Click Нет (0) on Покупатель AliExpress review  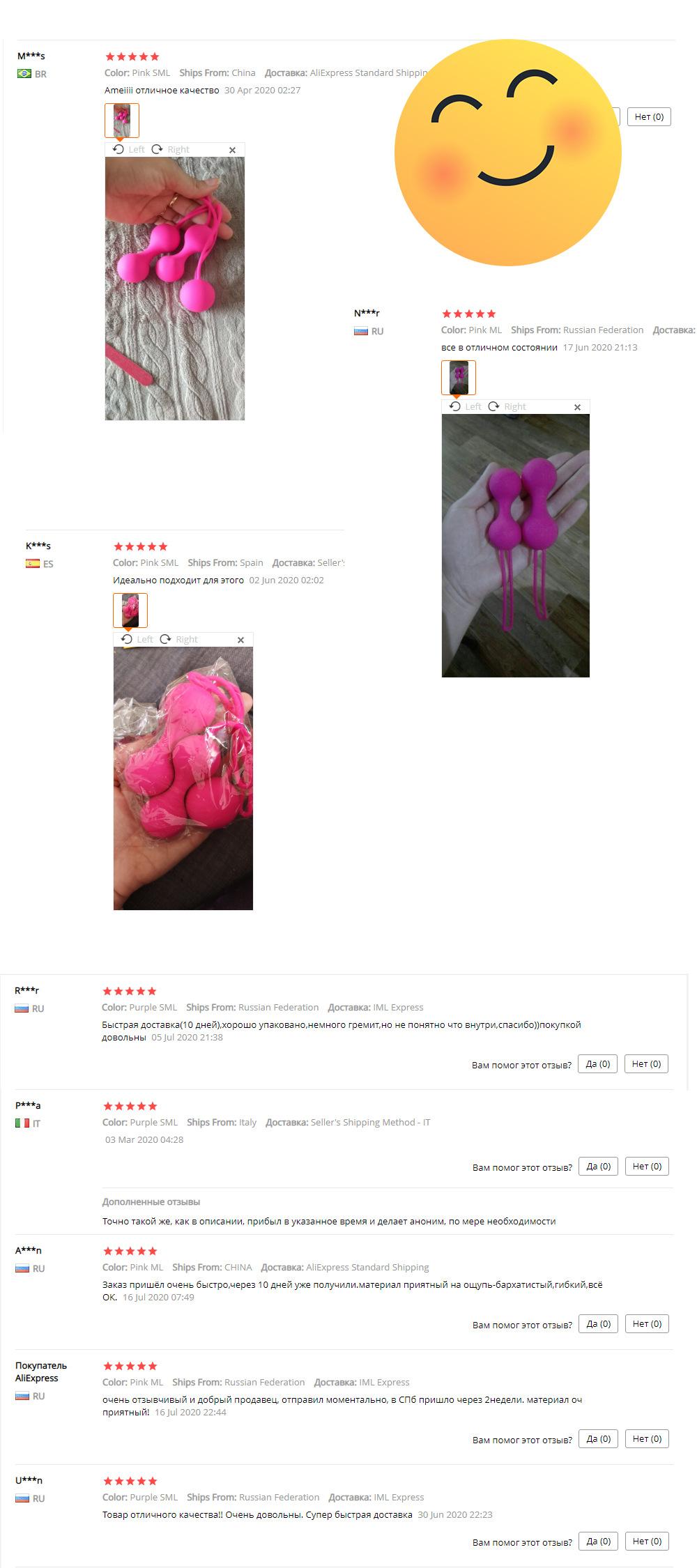[x=648, y=1438]
